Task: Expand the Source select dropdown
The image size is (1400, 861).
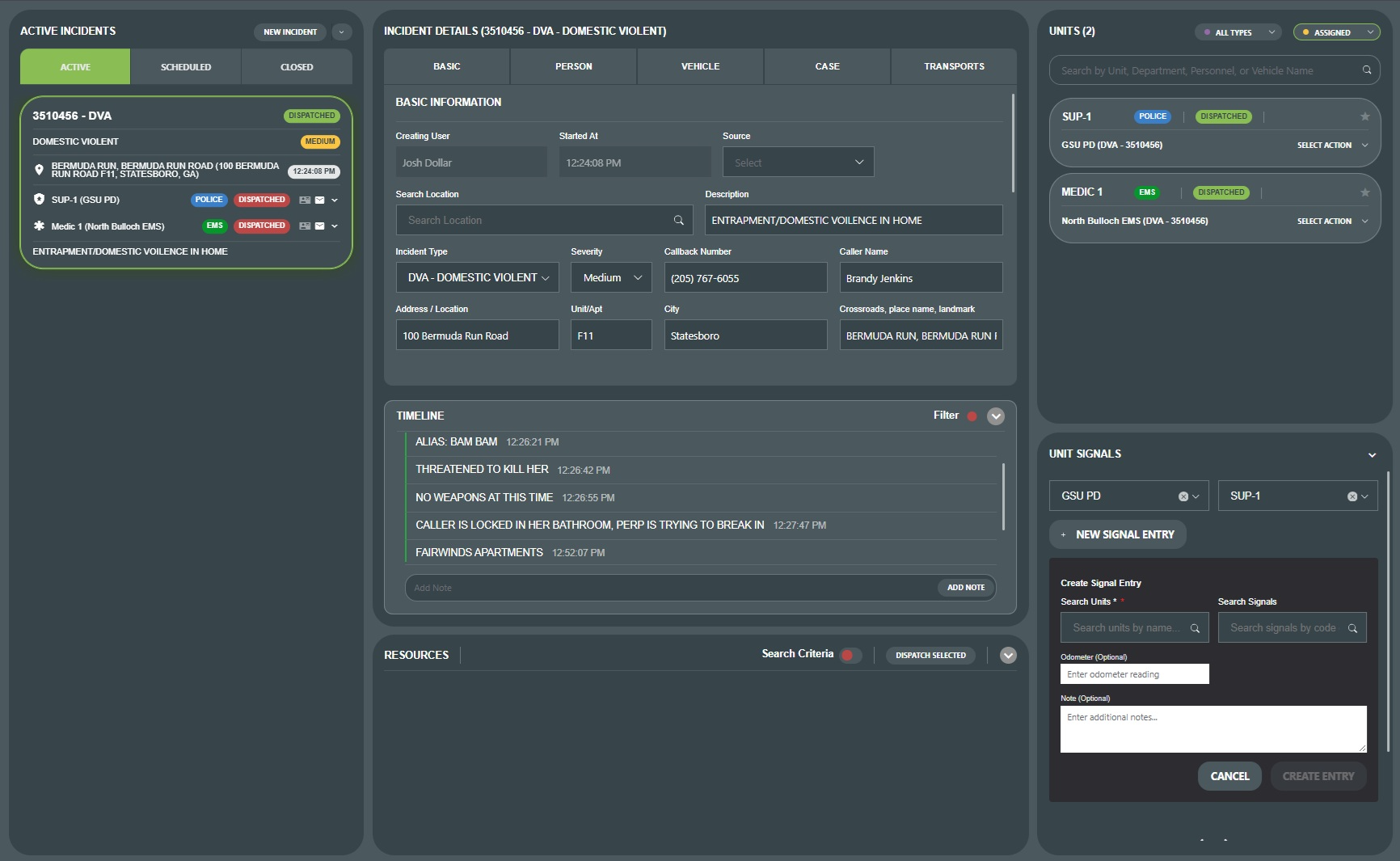Action: pyautogui.click(x=798, y=162)
